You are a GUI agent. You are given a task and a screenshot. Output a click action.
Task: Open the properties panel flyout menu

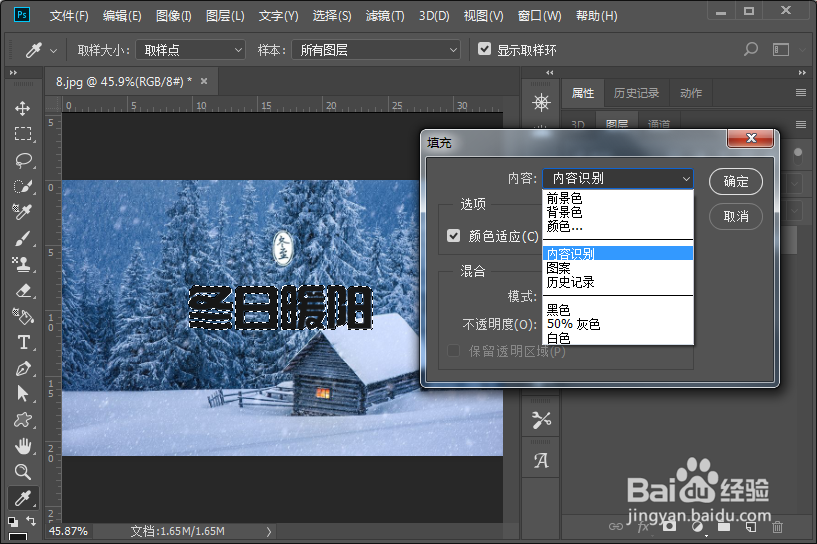coord(801,93)
